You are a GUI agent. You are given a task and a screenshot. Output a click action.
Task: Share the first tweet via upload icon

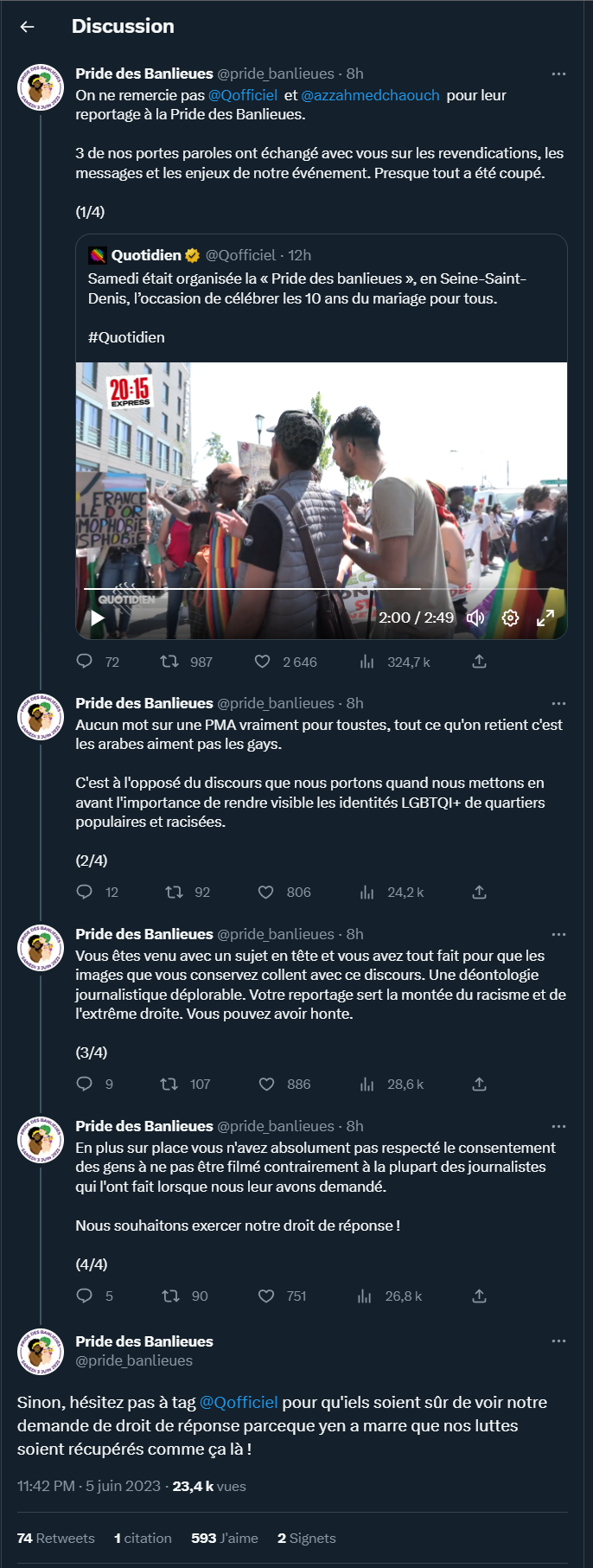pyautogui.click(x=480, y=662)
